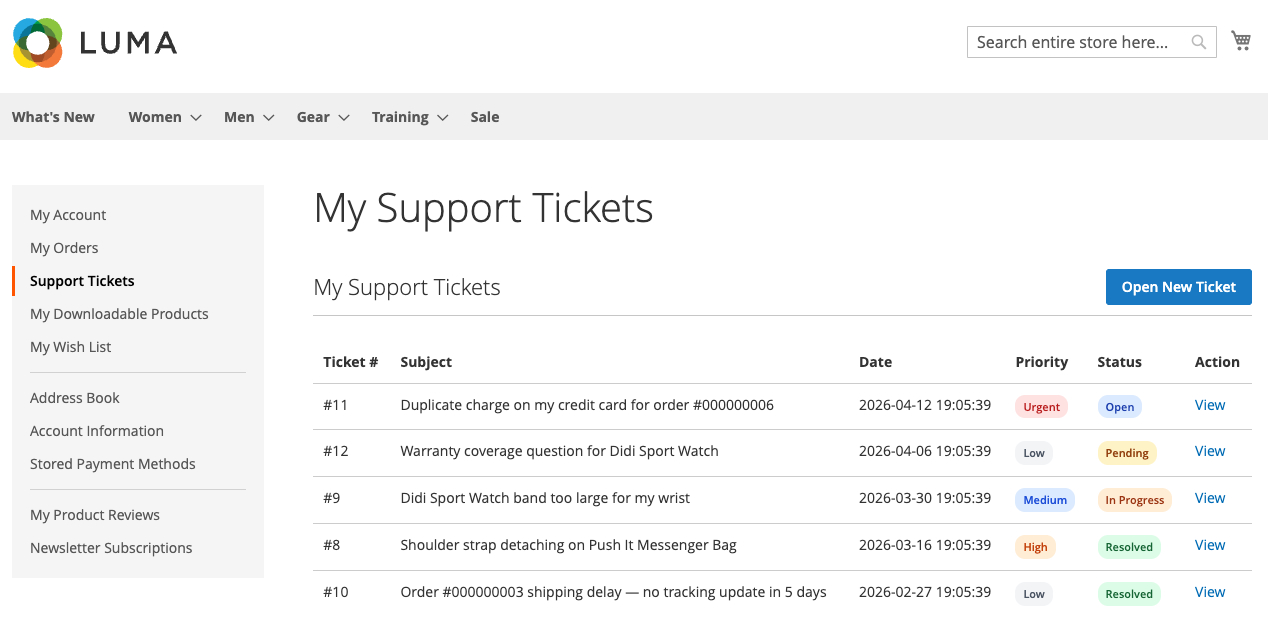Click the Medium priority badge

tap(1045, 500)
